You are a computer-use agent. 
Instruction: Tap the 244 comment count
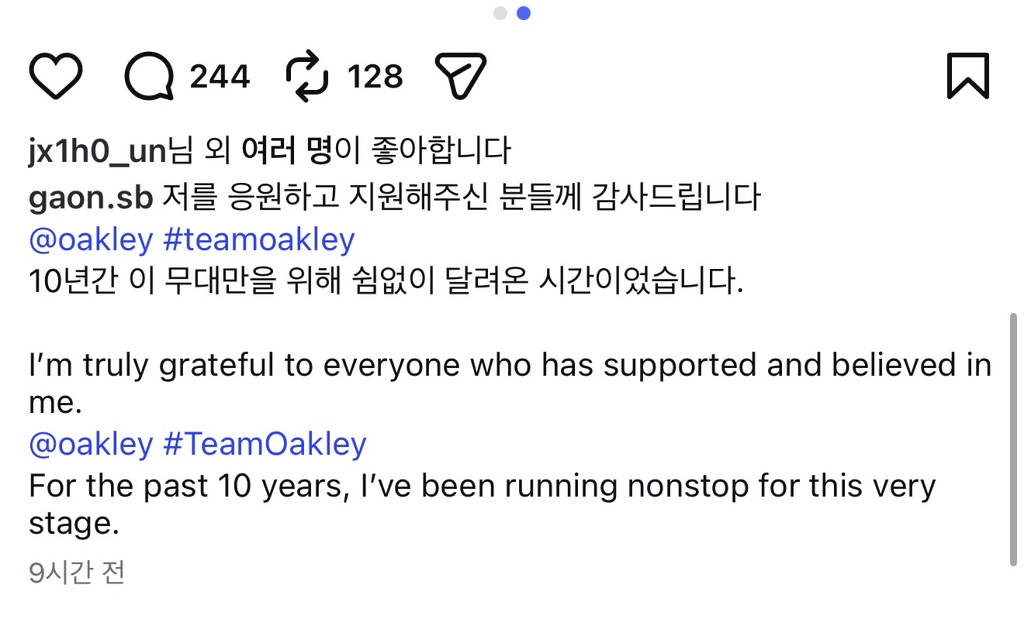[219, 76]
